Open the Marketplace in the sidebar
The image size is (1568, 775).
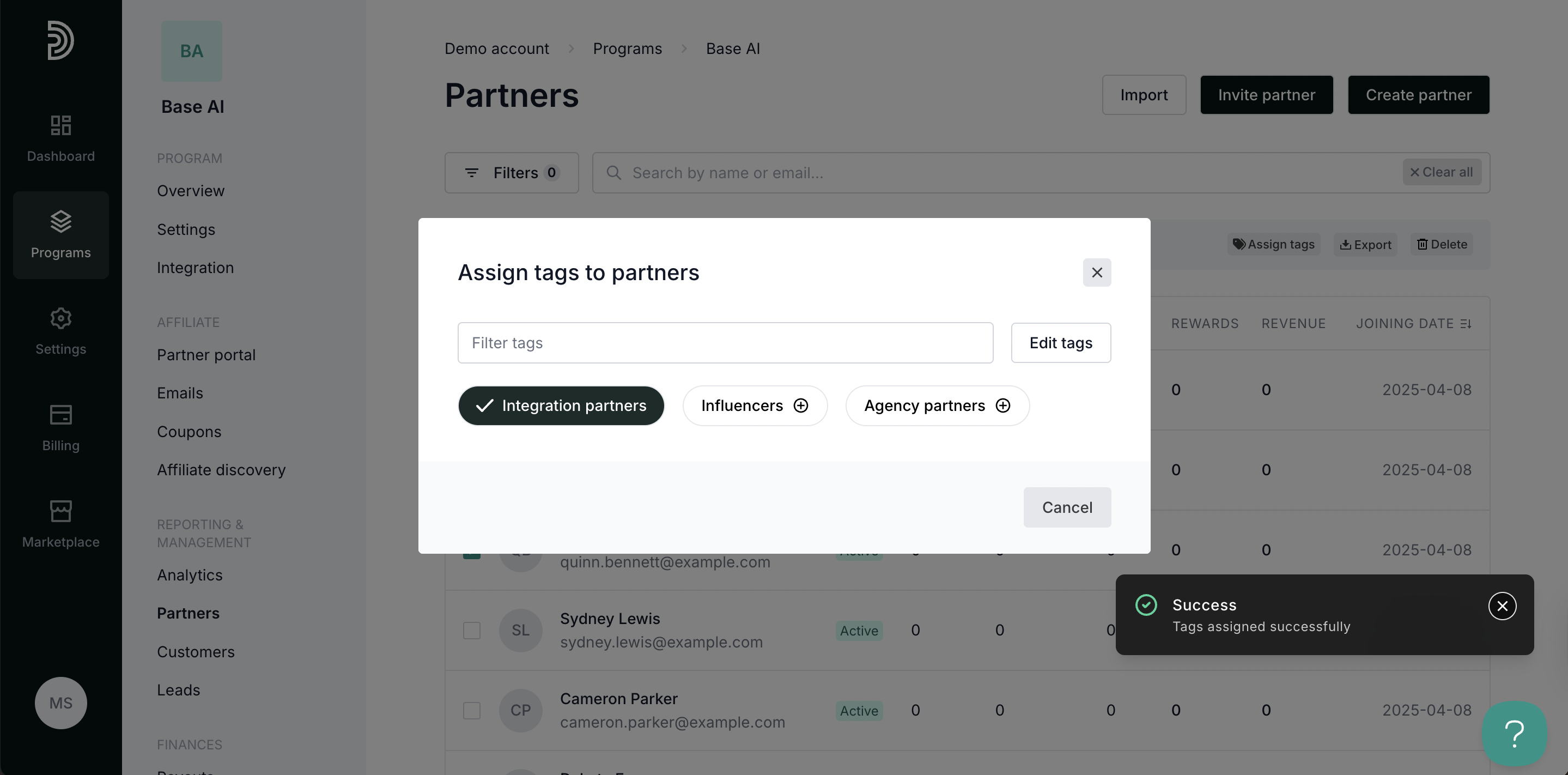click(61, 524)
